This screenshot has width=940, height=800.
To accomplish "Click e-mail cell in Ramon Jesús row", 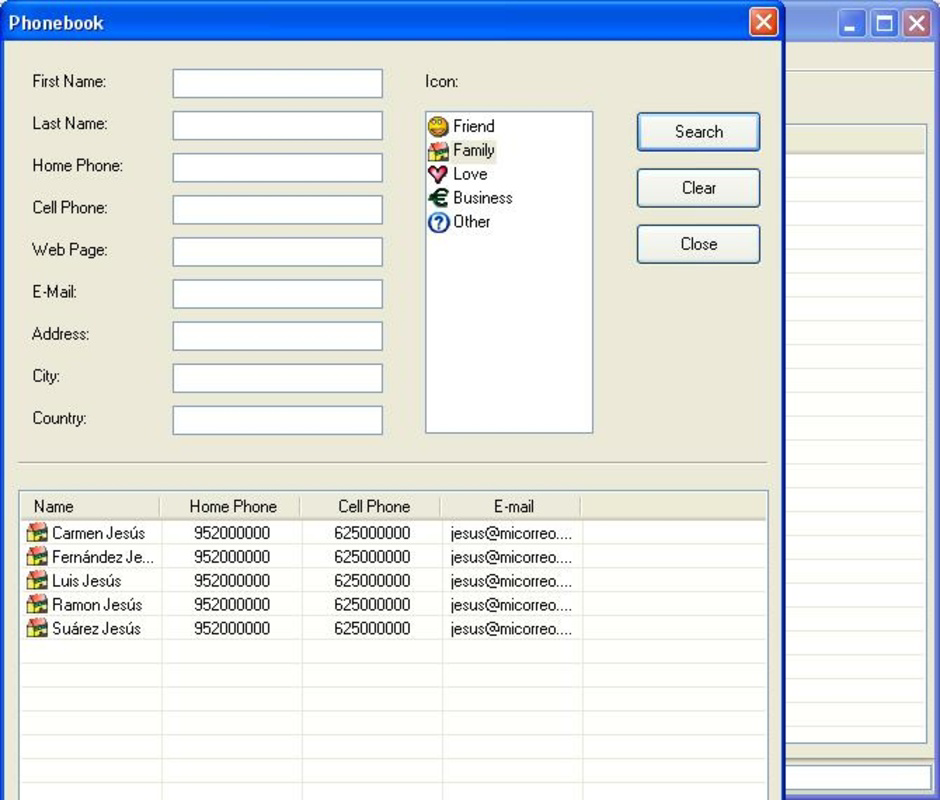I will point(511,604).
